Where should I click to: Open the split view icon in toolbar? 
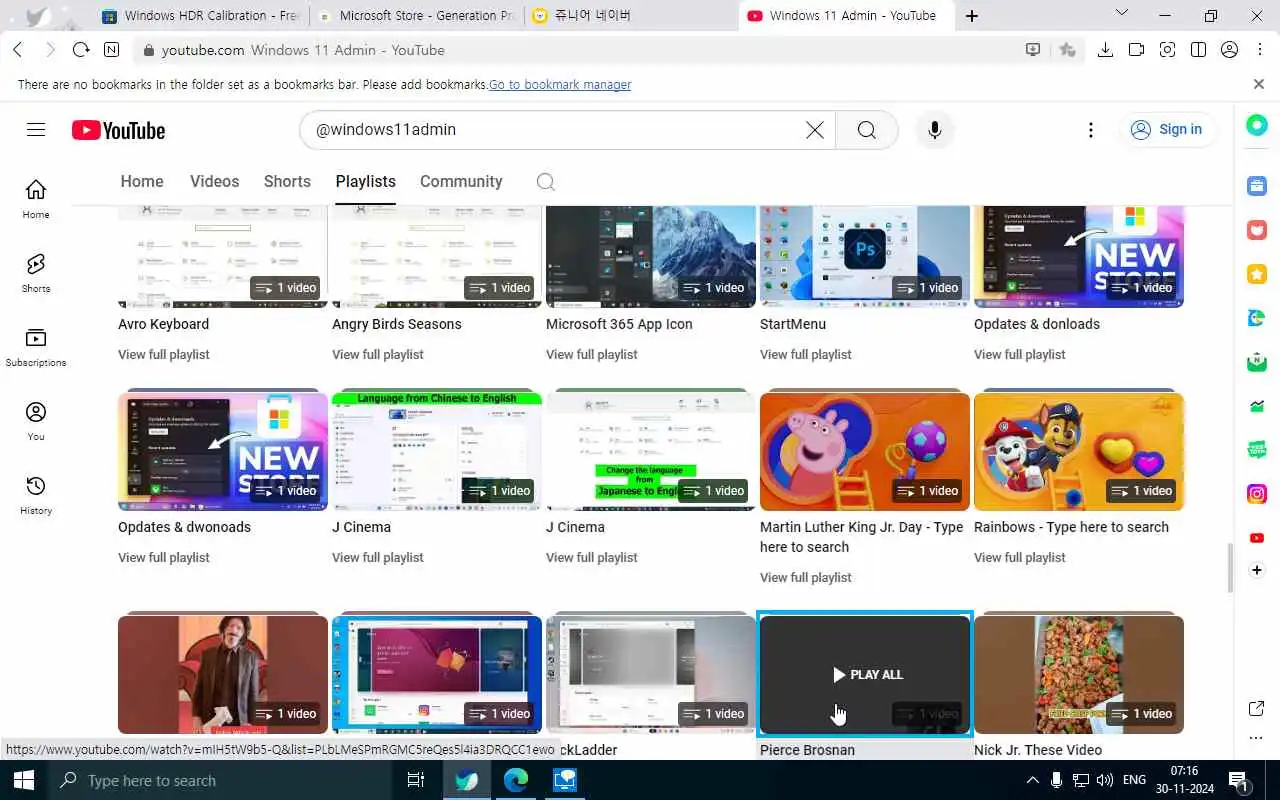click(x=1198, y=50)
